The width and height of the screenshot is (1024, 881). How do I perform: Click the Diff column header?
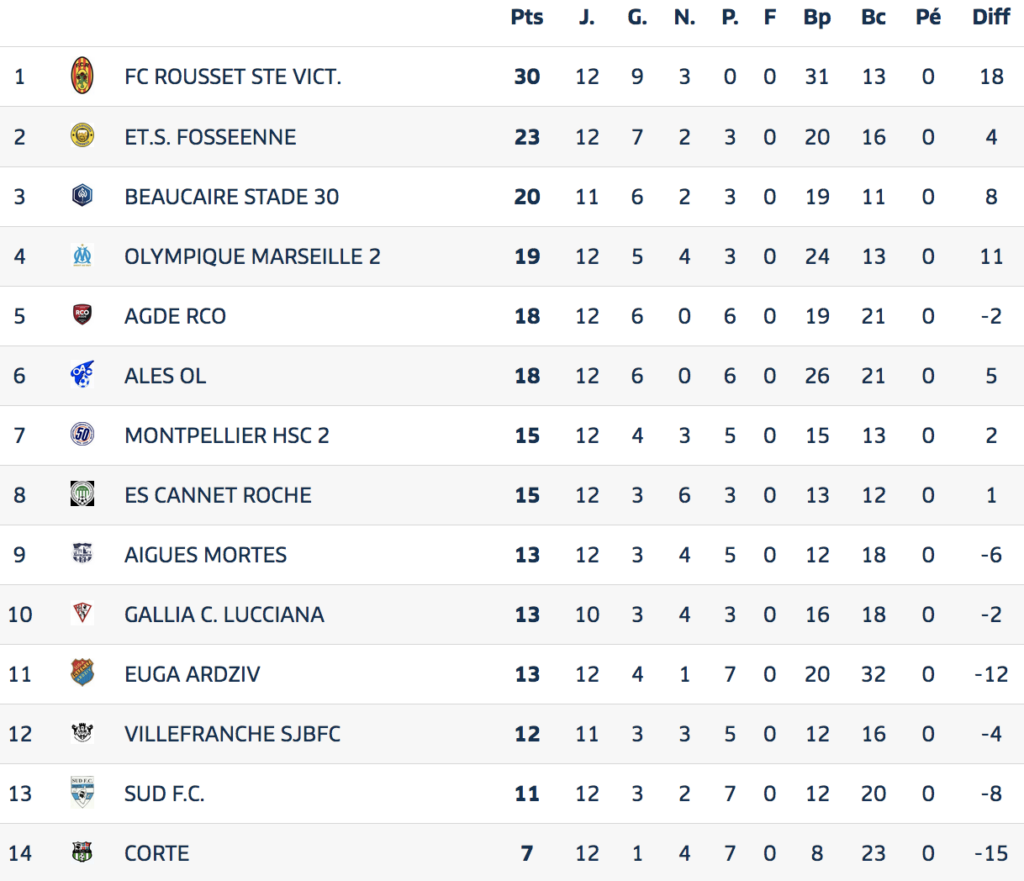point(991,17)
